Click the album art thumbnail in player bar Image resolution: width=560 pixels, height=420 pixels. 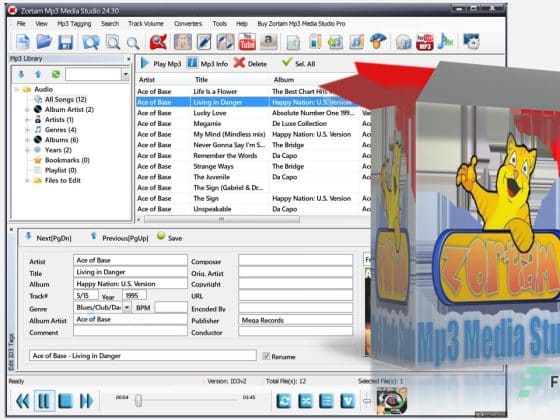[x=392, y=401]
